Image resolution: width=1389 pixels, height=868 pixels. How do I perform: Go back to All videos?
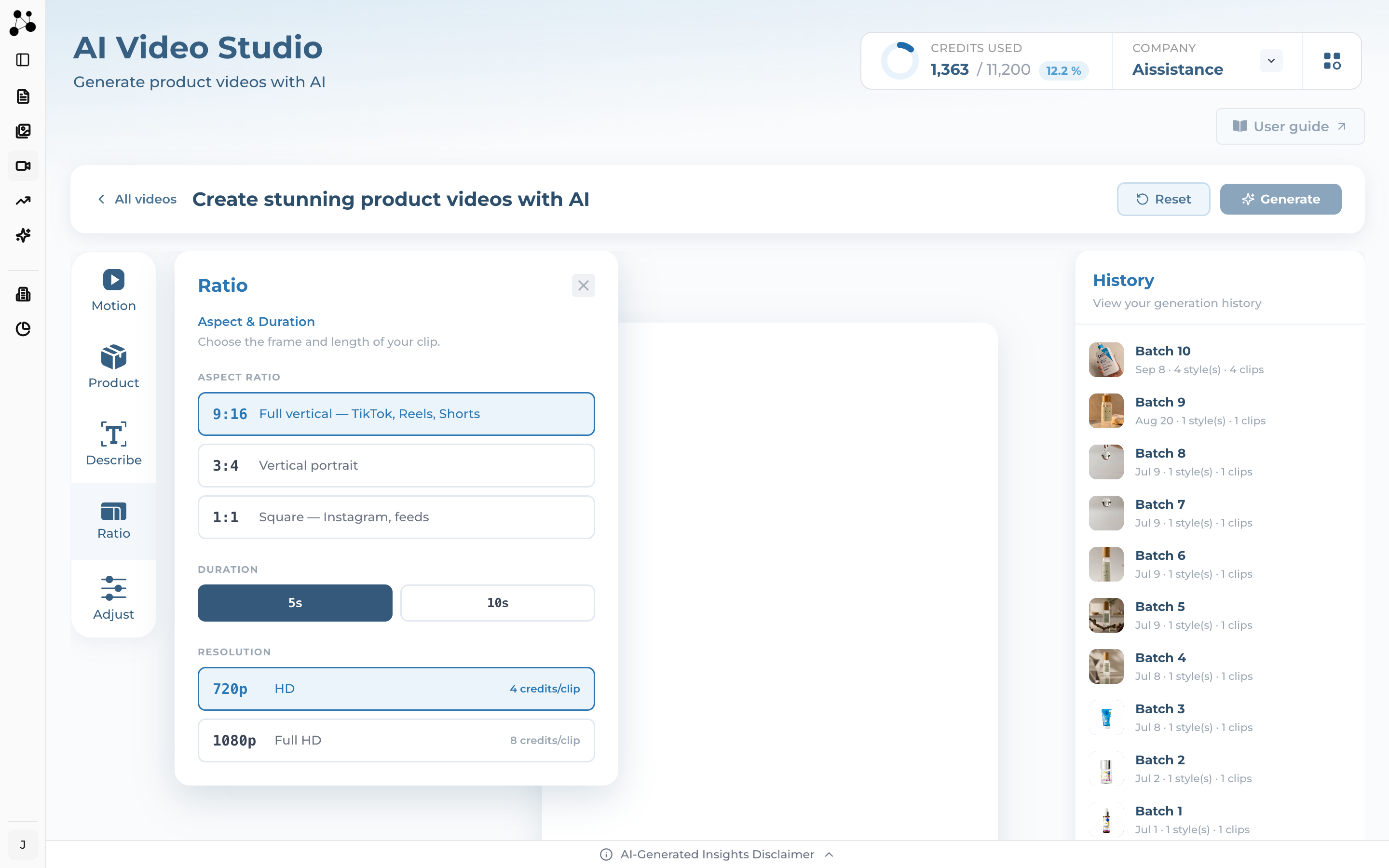136,199
